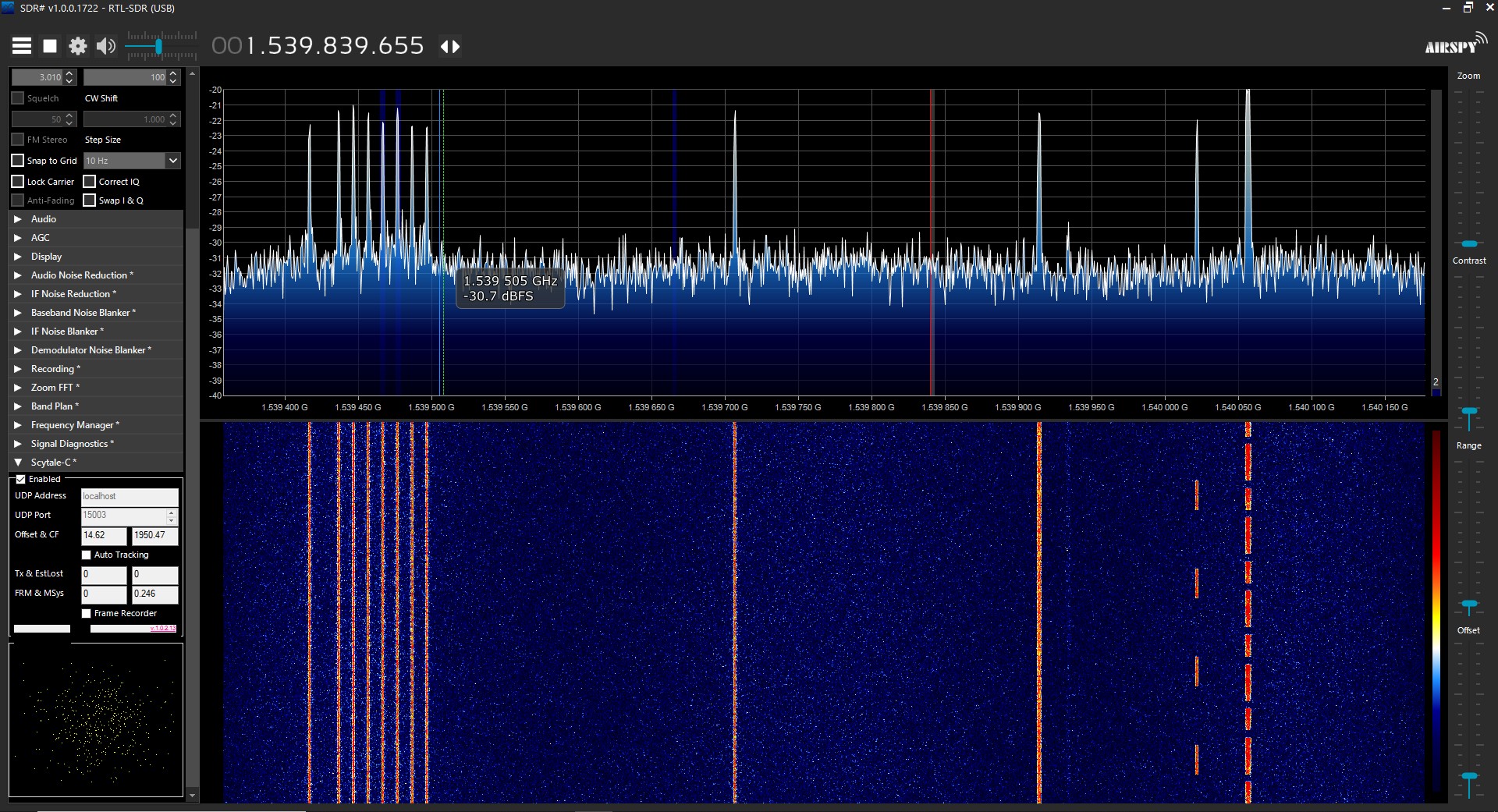This screenshot has height=812, width=1498.
Task: Open the settings gear
Action: (77, 45)
